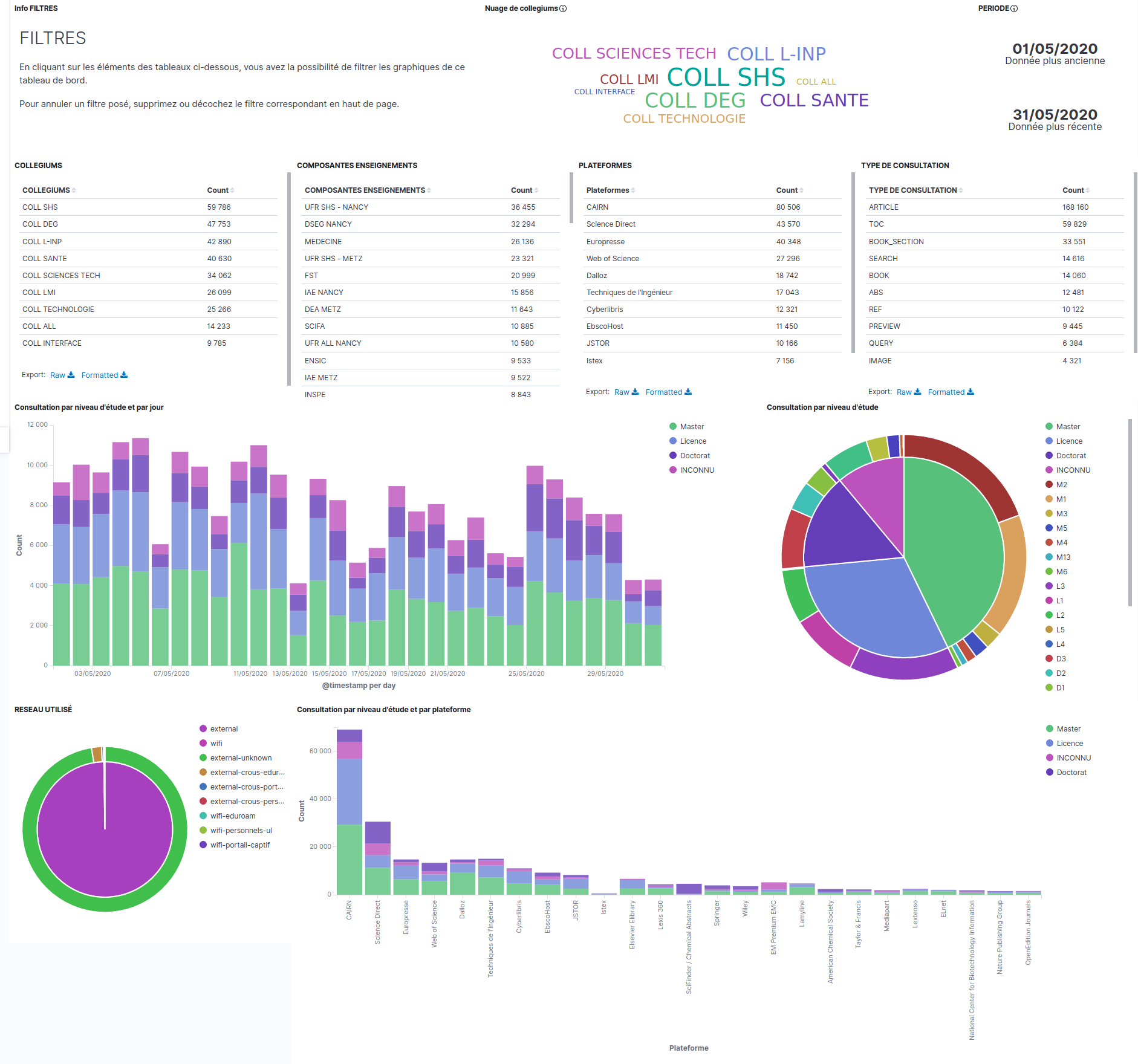Click the info icon beside Nuage de collegiums
Image resolution: width=1138 pixels, height=1064 pixels.
coord(563,8)
